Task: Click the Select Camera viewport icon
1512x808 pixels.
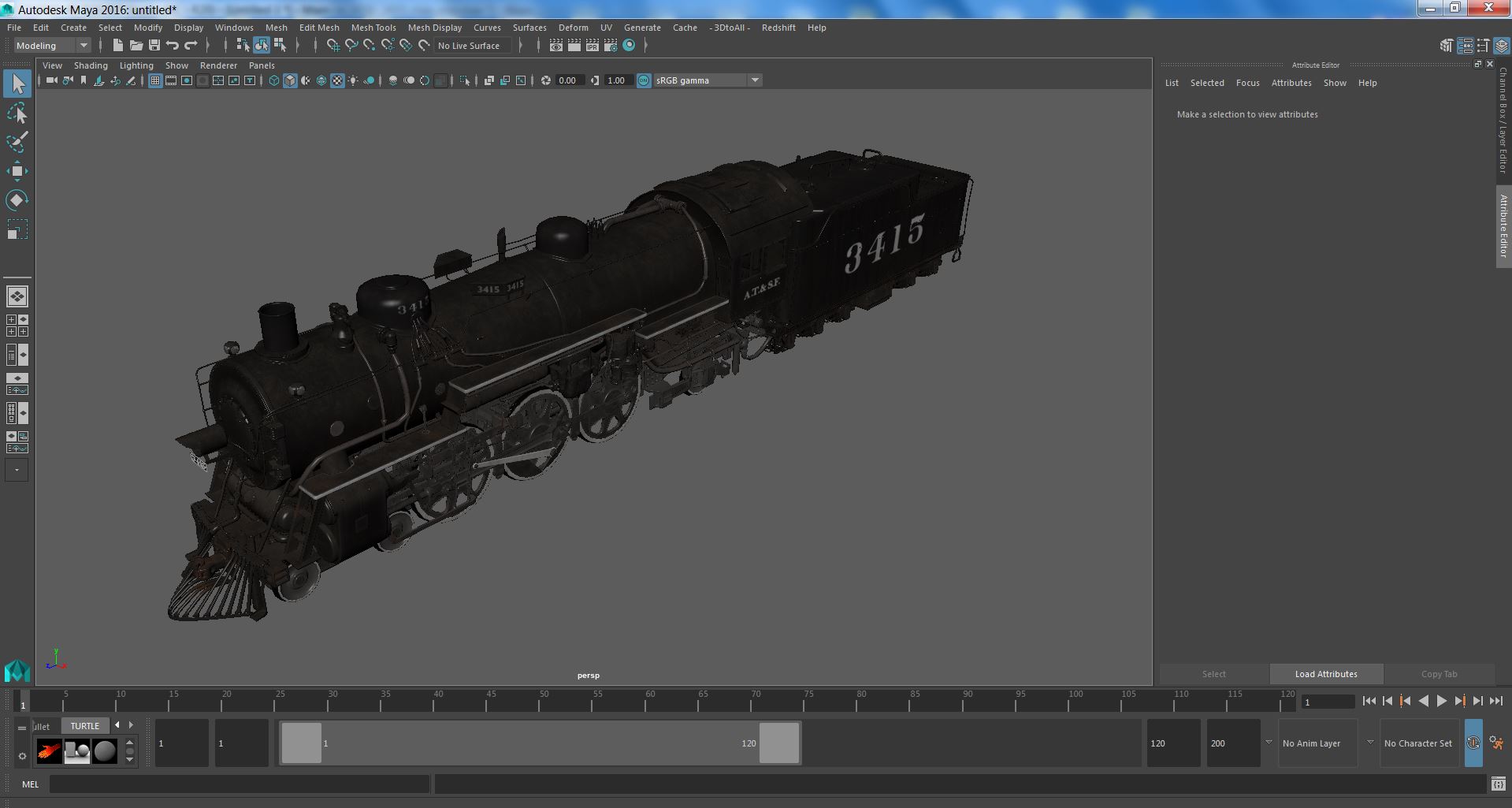Action: [52, 80]
